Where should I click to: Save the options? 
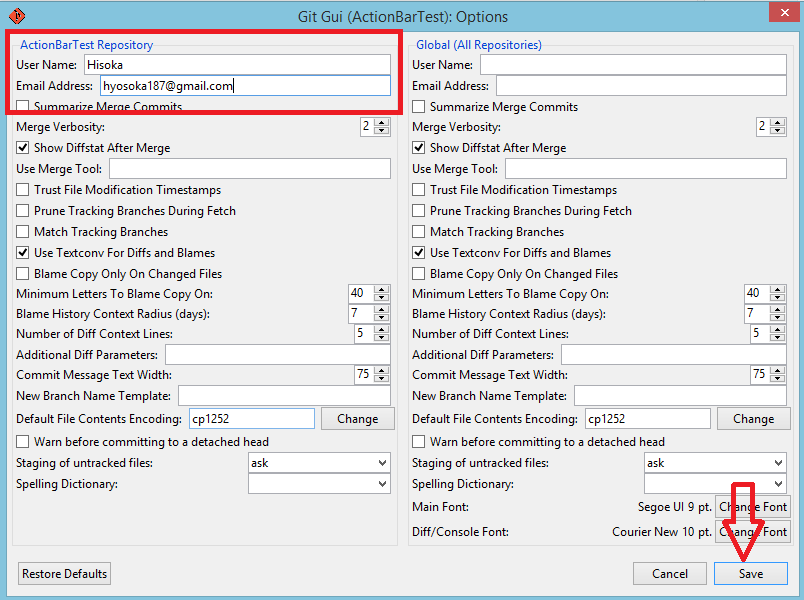point(751,573)
